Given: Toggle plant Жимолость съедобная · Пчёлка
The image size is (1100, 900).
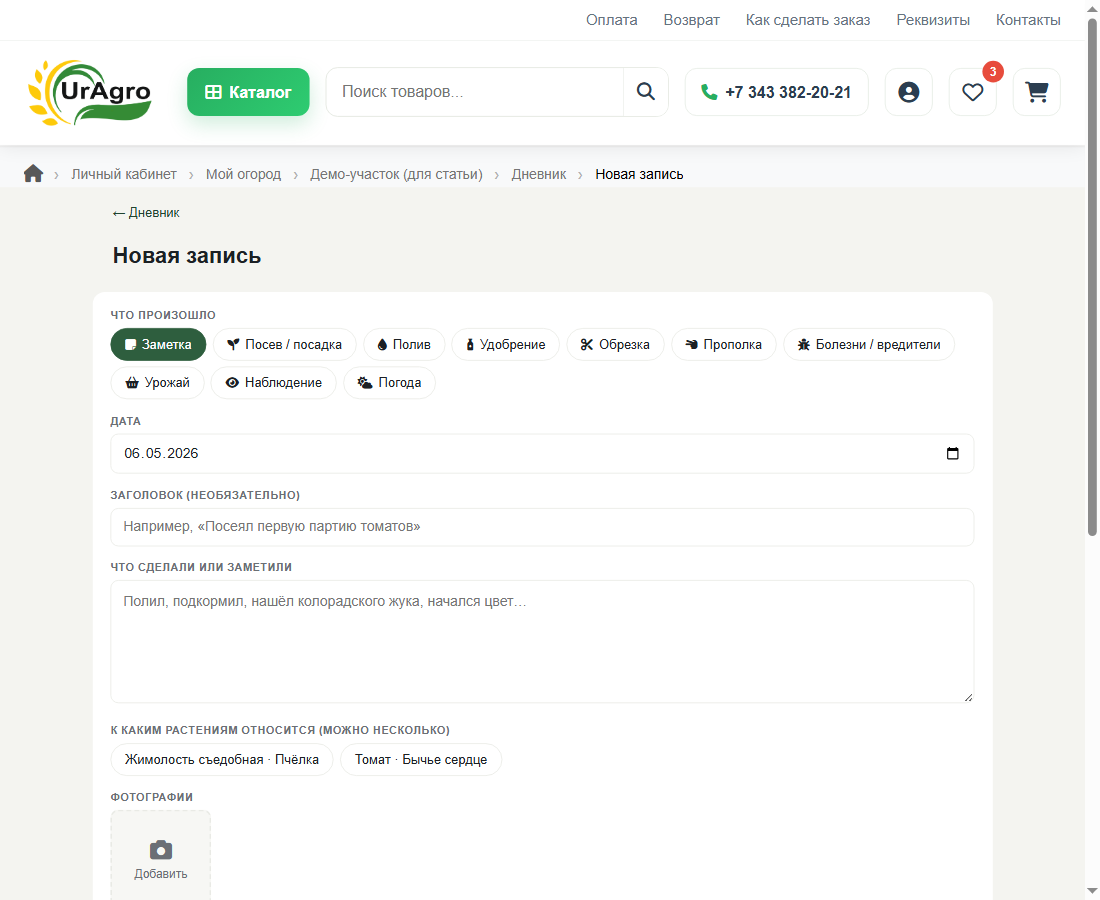Looking at the screenshot, I should [222, 760].
